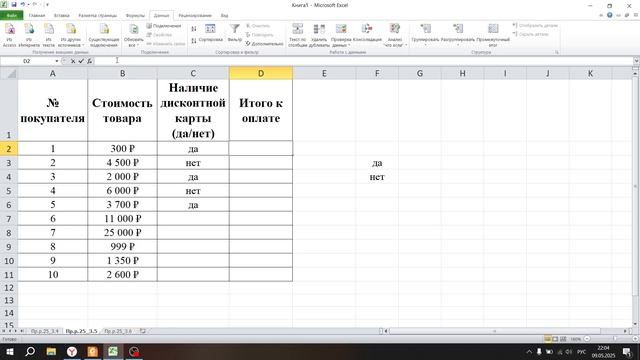Switch to Page Break Preview
The width and height of the screenshot is (640, 360).
click(x=563, y=339)
